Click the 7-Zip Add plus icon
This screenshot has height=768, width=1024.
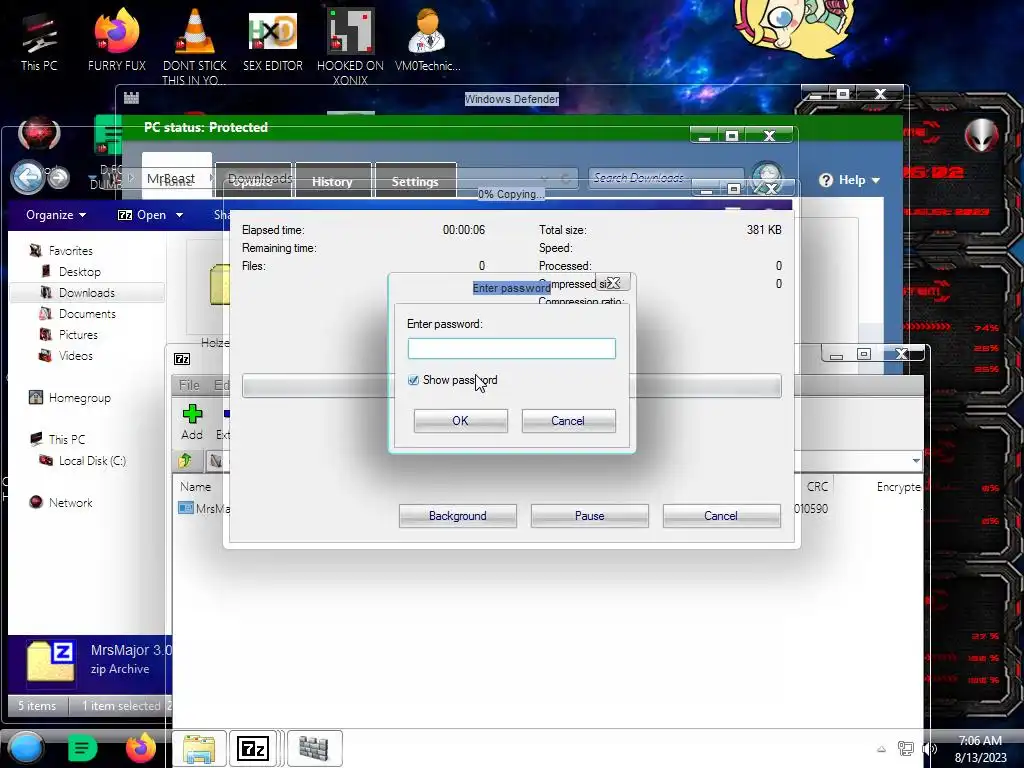(x=192, y=413)
